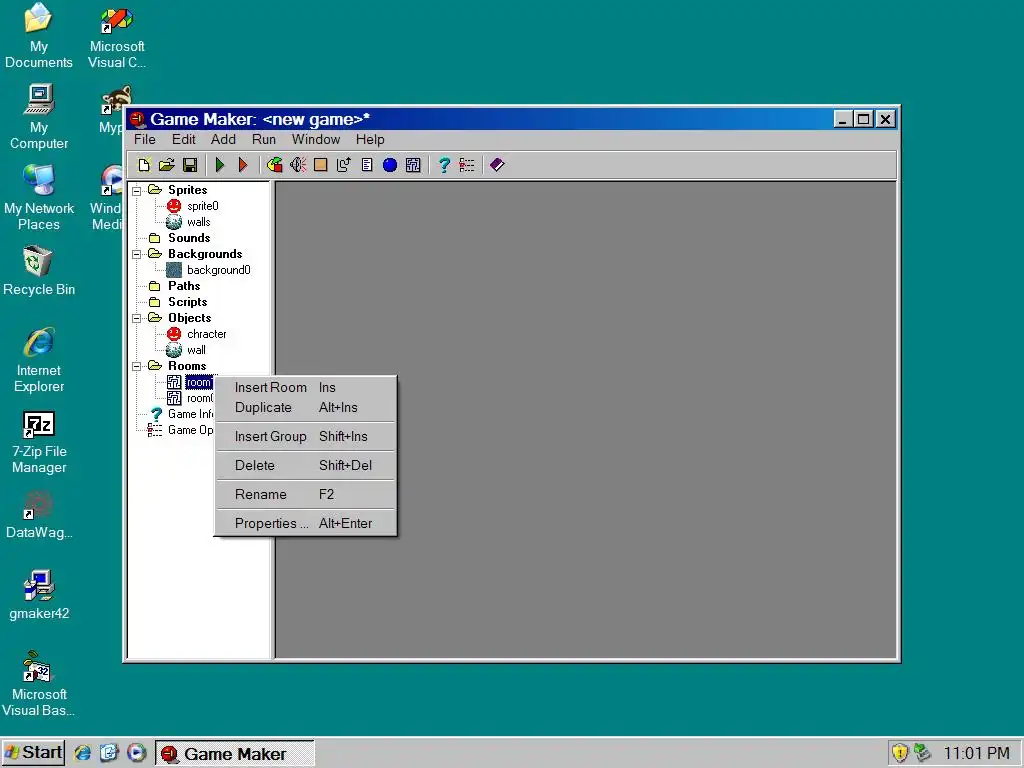The height and width of the screenshot is (768, 1024).
Task: Select the 7-Zip File Manager desktop icon
Action: 39,441
